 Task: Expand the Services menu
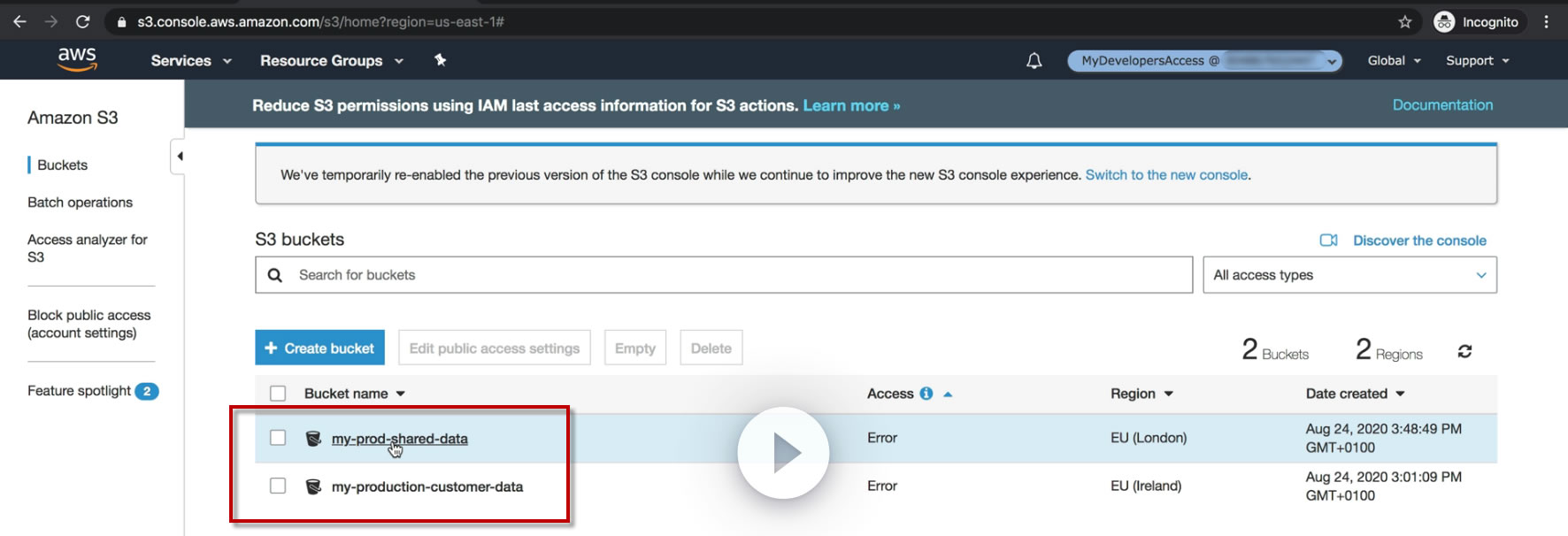[190, 61]
